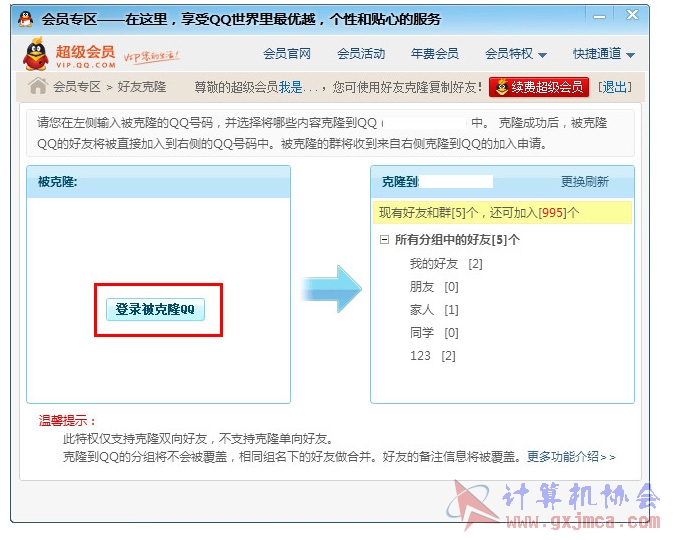Image resolution: width=676 pixels, height=540 pixels.
Task: Select the 家人 [1] group
Action: [434, 309]
